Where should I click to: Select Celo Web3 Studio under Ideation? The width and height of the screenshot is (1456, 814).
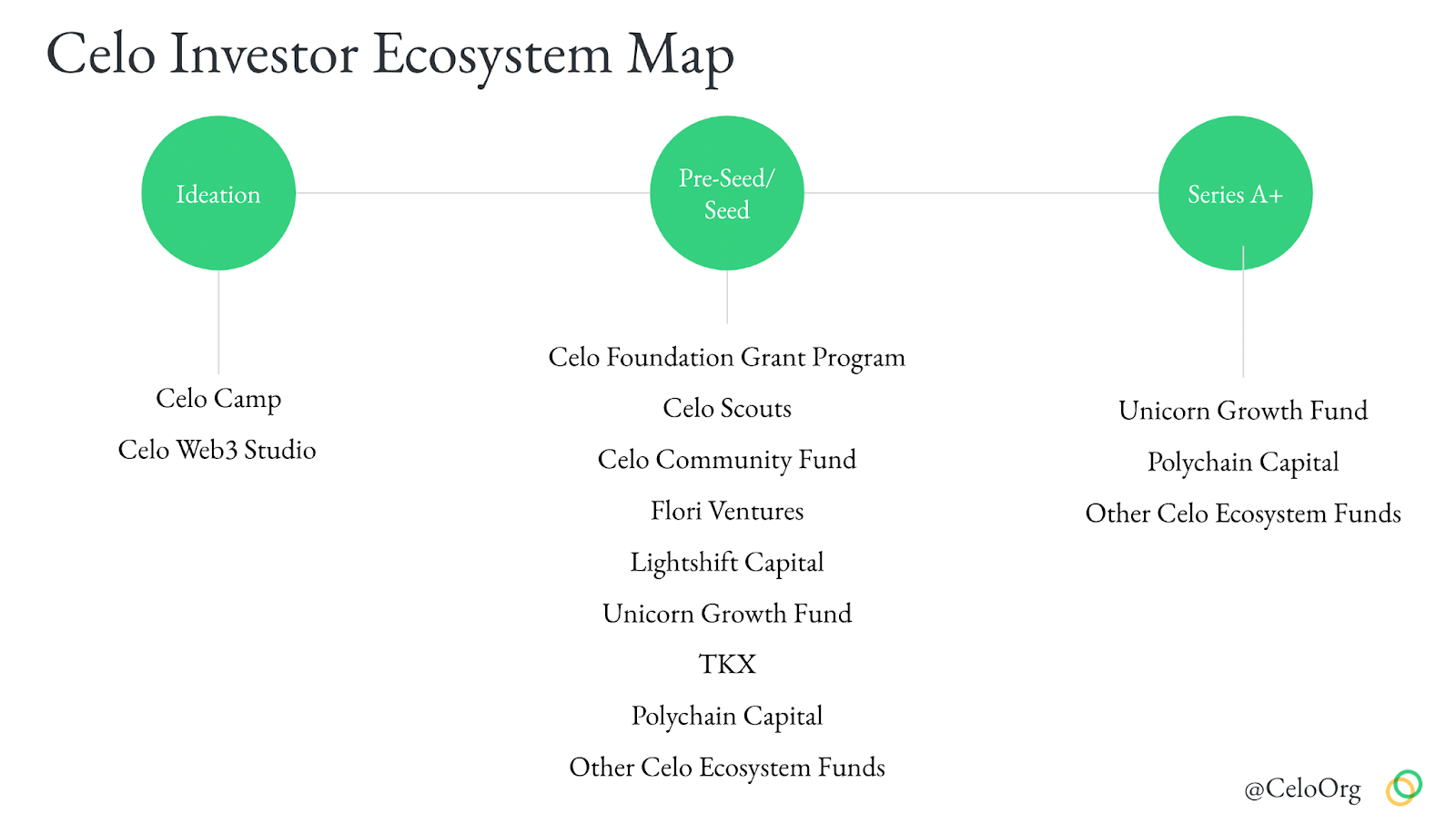pyautogui.click(x=217, y=450)
